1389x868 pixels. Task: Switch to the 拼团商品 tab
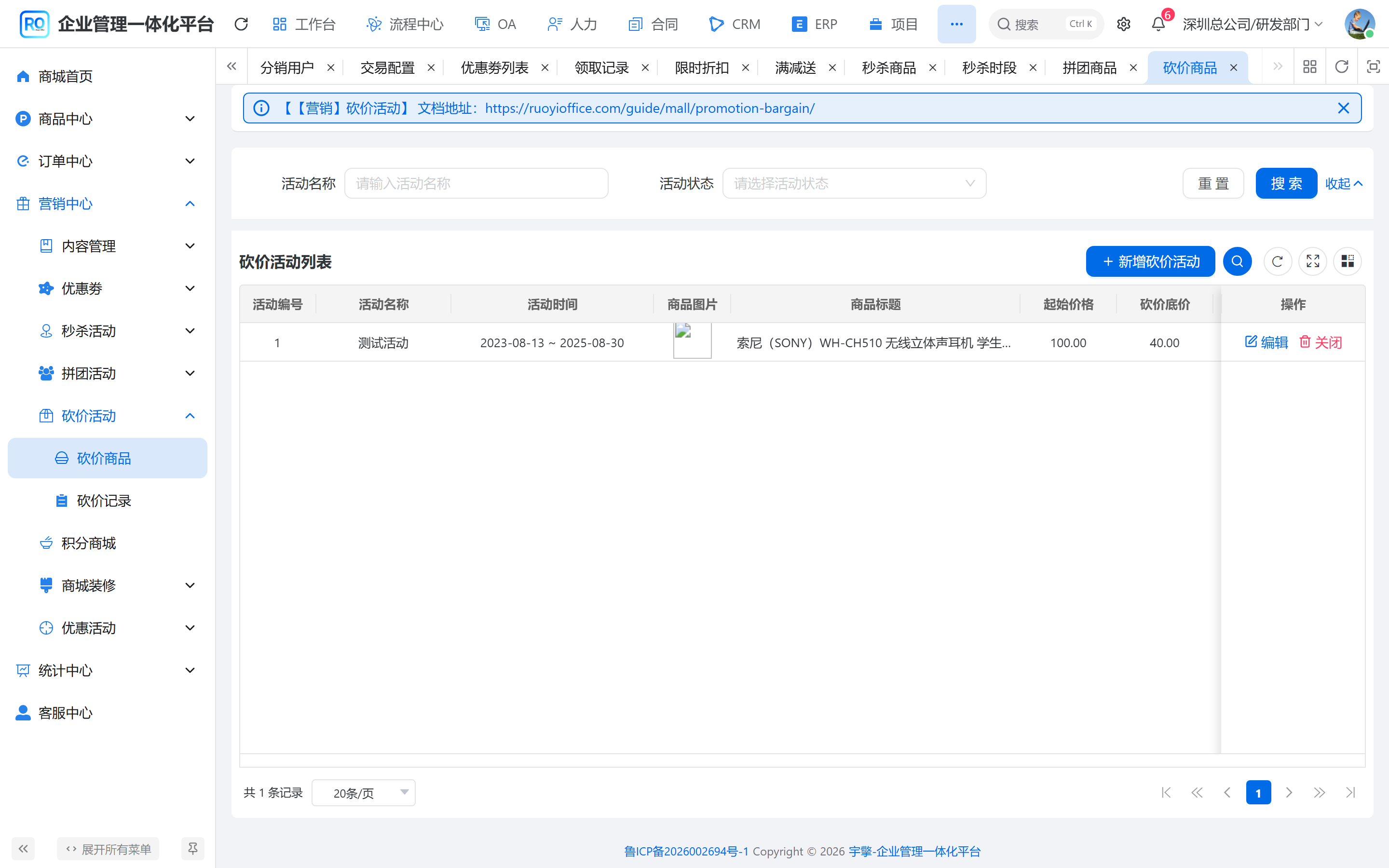(x=1089, y=68)
